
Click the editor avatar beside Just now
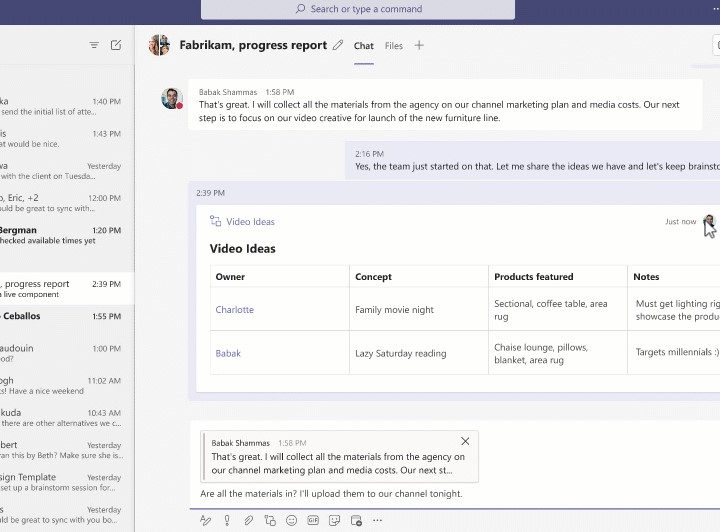(709, 222)
